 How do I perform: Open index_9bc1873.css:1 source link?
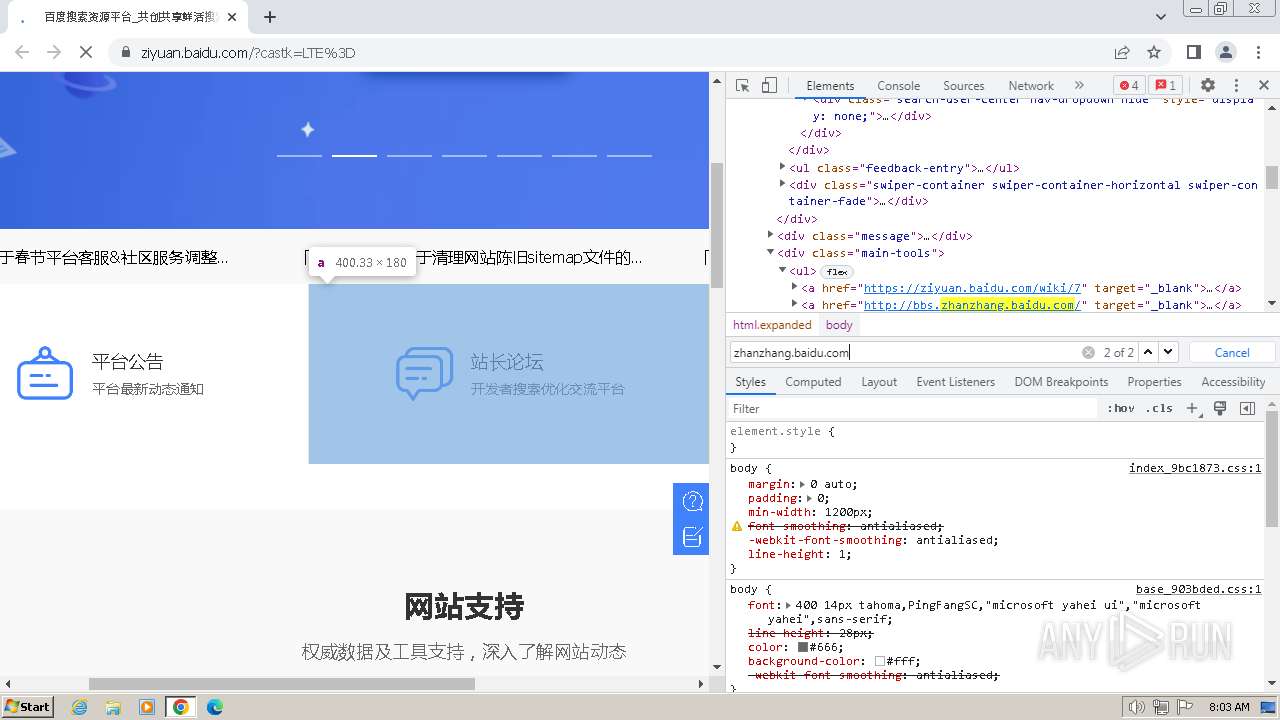(x=1195, y=468)
